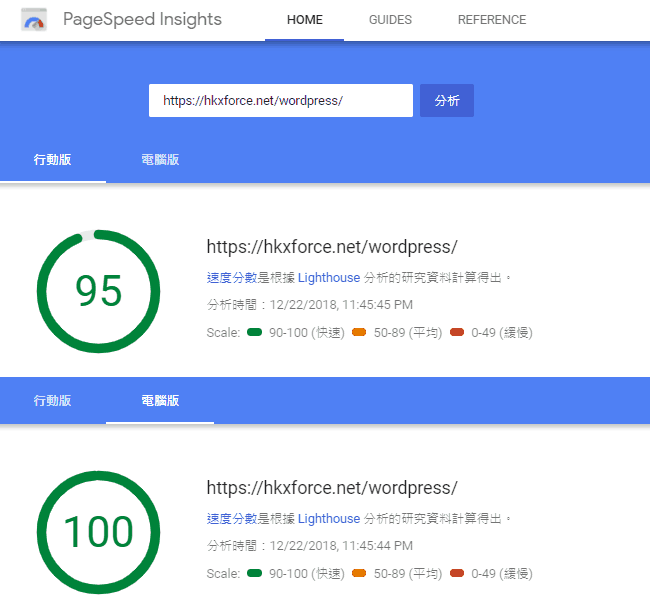
Task: Click red 0-49 scale swatch in desktop result
Action: pyautogui.click(x=457, y=573)
